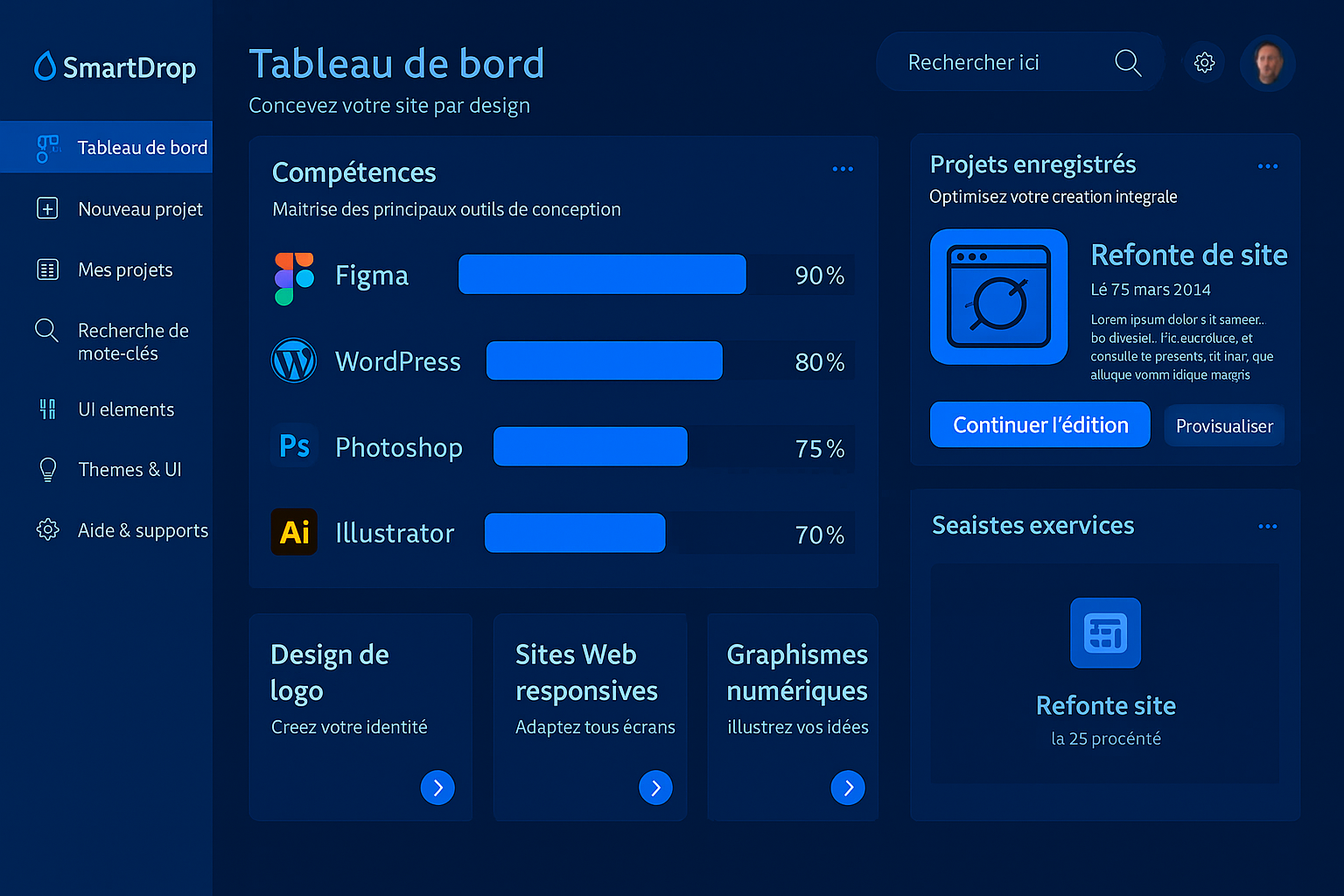Image resolution: width=1344 pixels, height=896 pixels.
Task: Click the Rechercher ici search field
Action: 997,63
